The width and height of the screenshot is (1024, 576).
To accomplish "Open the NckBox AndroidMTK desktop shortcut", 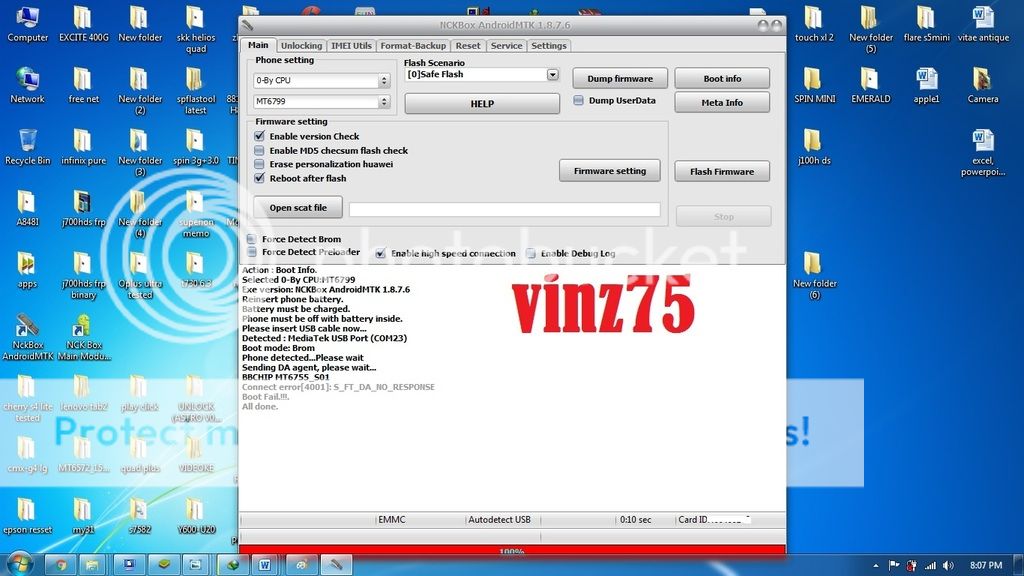I will 27,328.
